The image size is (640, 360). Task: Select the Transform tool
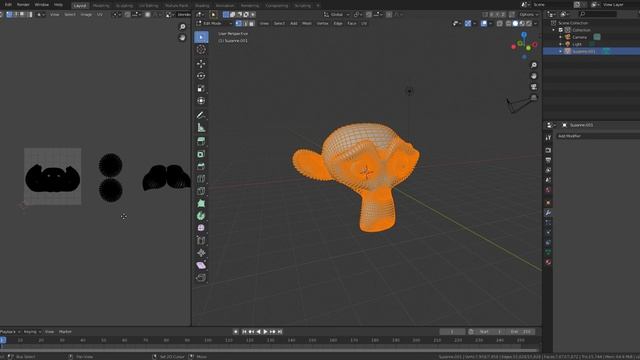click(201, 101)
